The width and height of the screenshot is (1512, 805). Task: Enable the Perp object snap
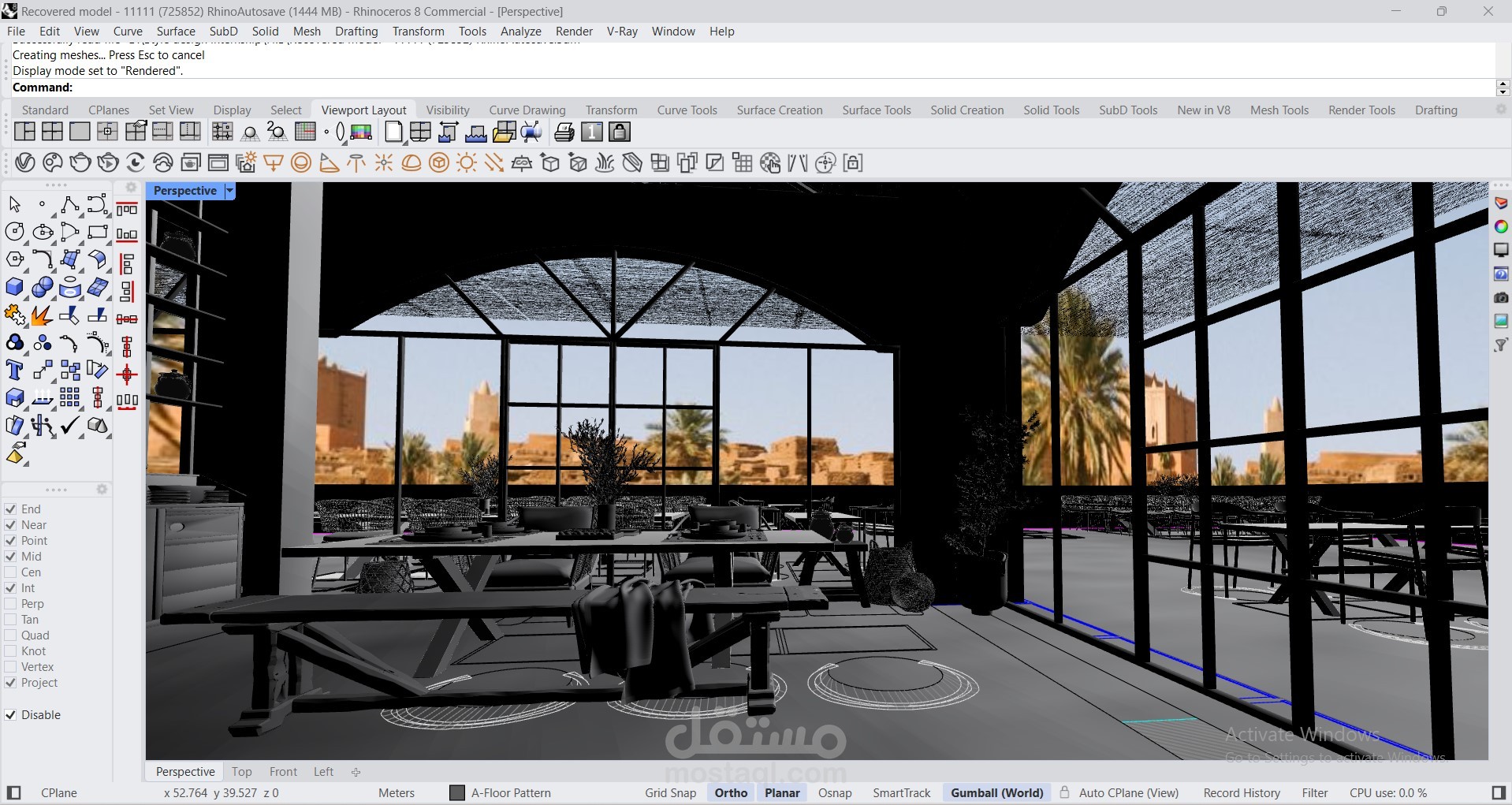[x=11, y=604]
